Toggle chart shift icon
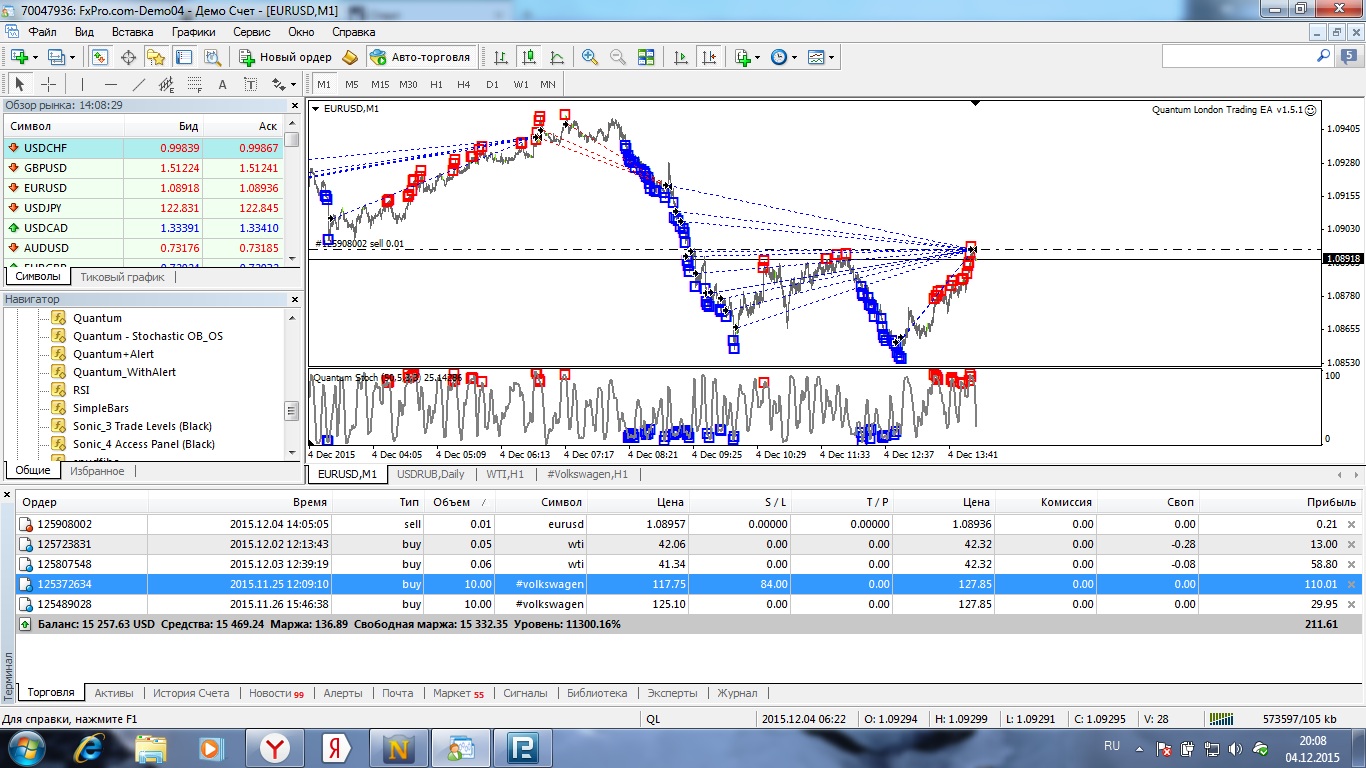Image resolution: width=1366 pixels, height=768 pixels. pyautogui.click(x=709, y=57)
